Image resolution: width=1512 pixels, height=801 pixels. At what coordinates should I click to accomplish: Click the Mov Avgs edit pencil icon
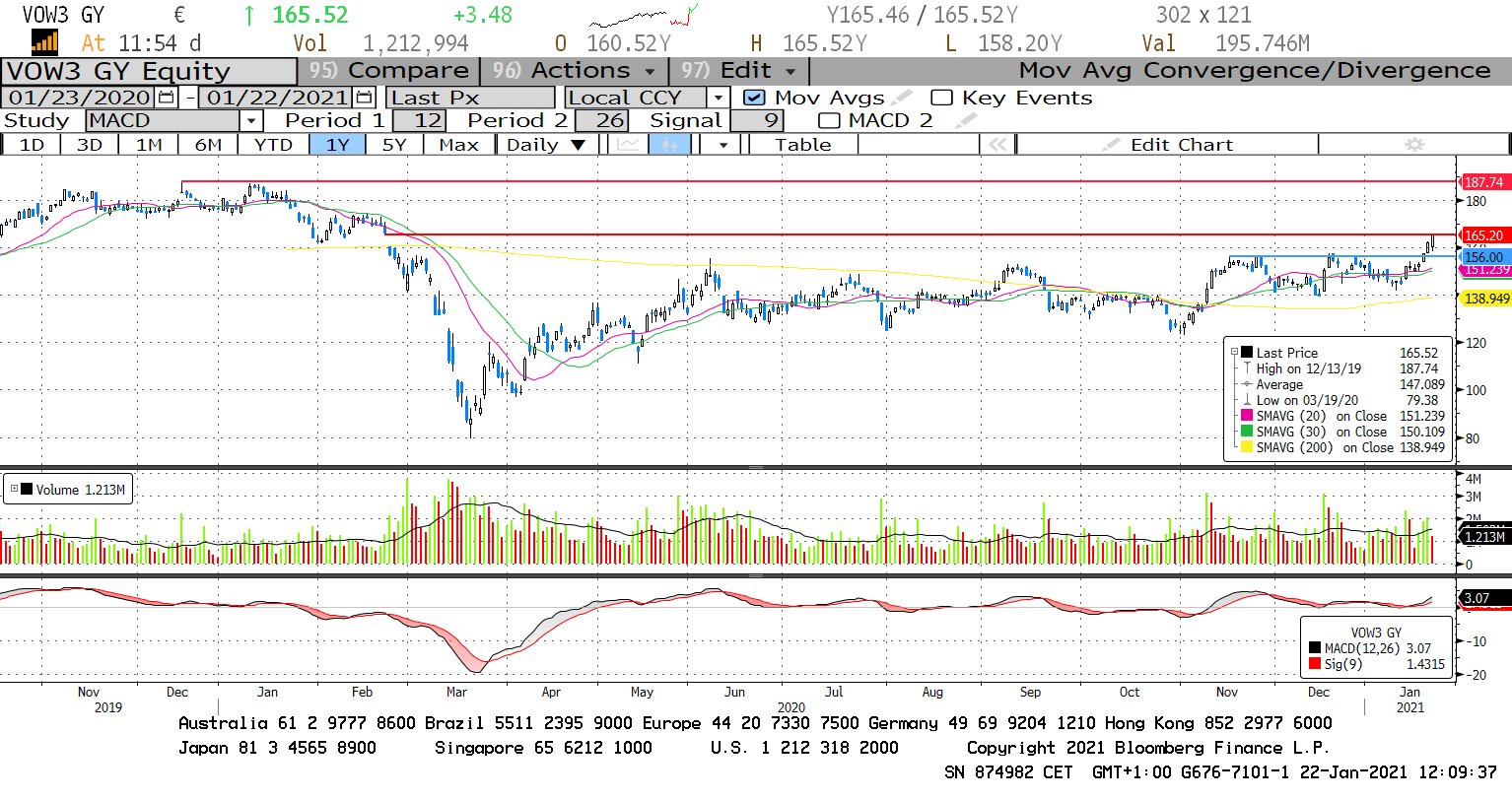[x=901, y=98]
